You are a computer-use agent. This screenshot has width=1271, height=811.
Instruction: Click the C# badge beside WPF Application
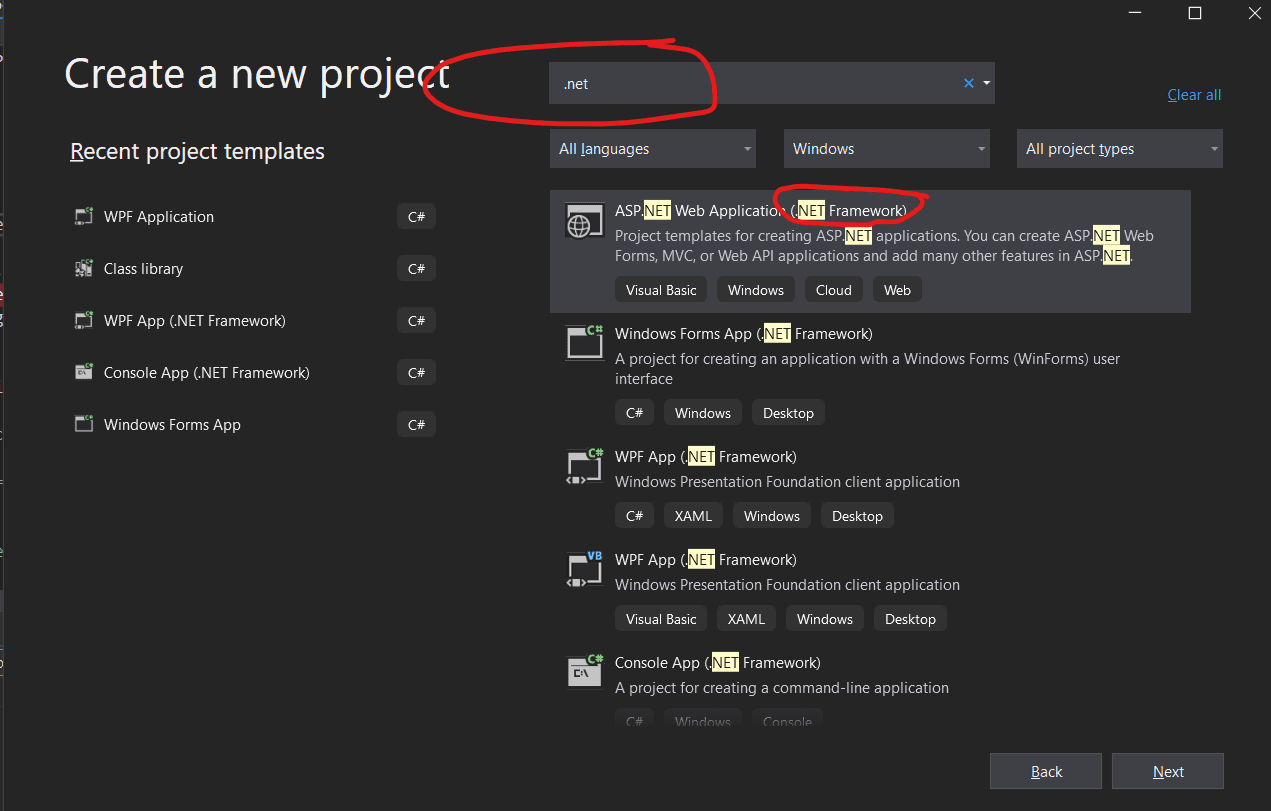click(x=417, y=217)
